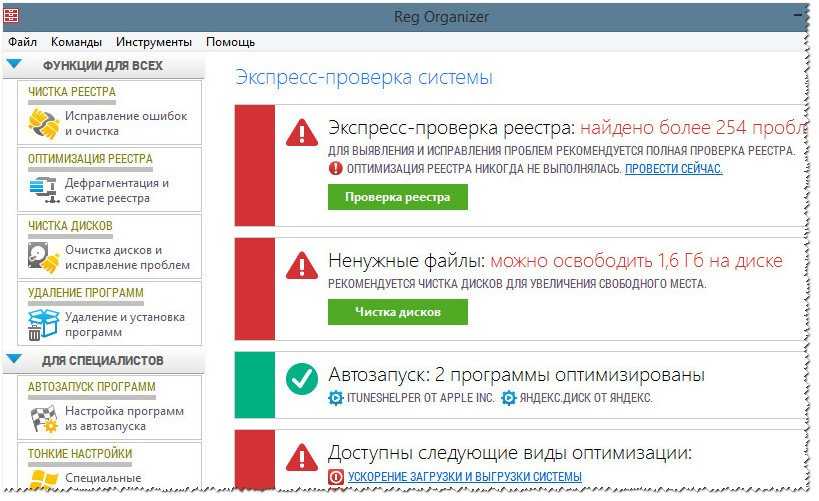Viewport: 819px width, 501px height.
Task: Click Доступны следующие виды оптимизации heading
Action: tap(510, 452)
